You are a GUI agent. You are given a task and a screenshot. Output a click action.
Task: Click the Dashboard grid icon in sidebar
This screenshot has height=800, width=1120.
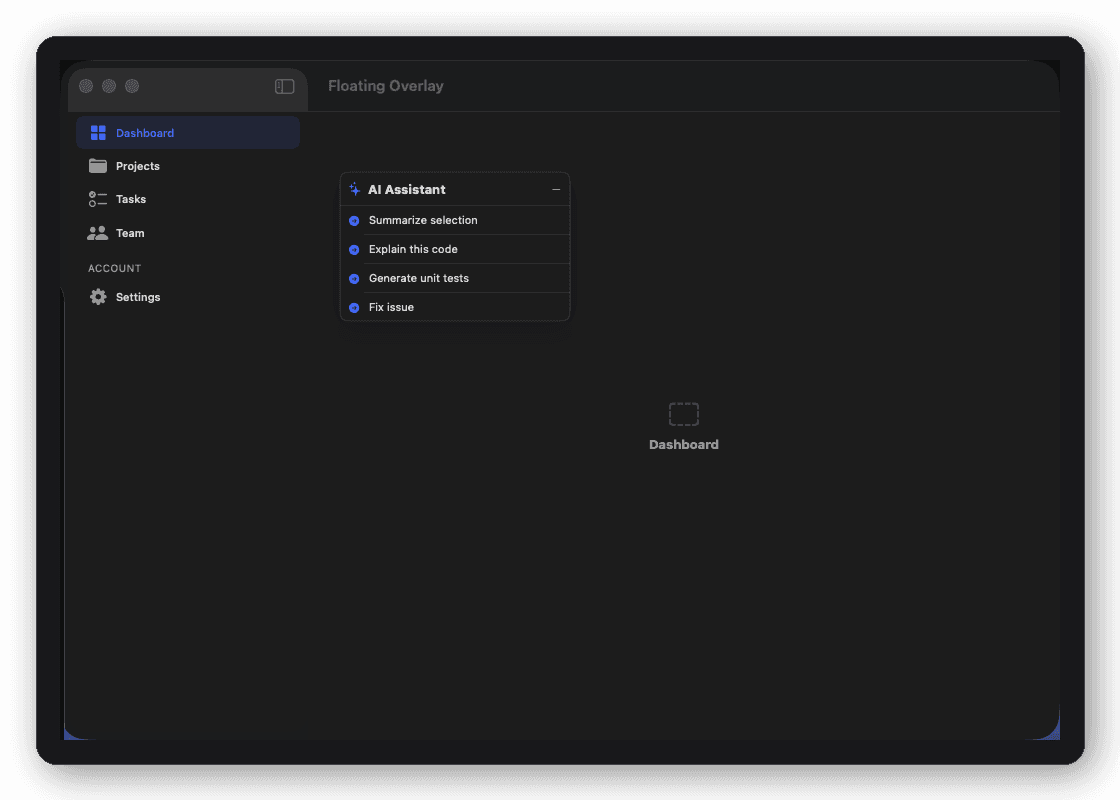pos(98,133)
